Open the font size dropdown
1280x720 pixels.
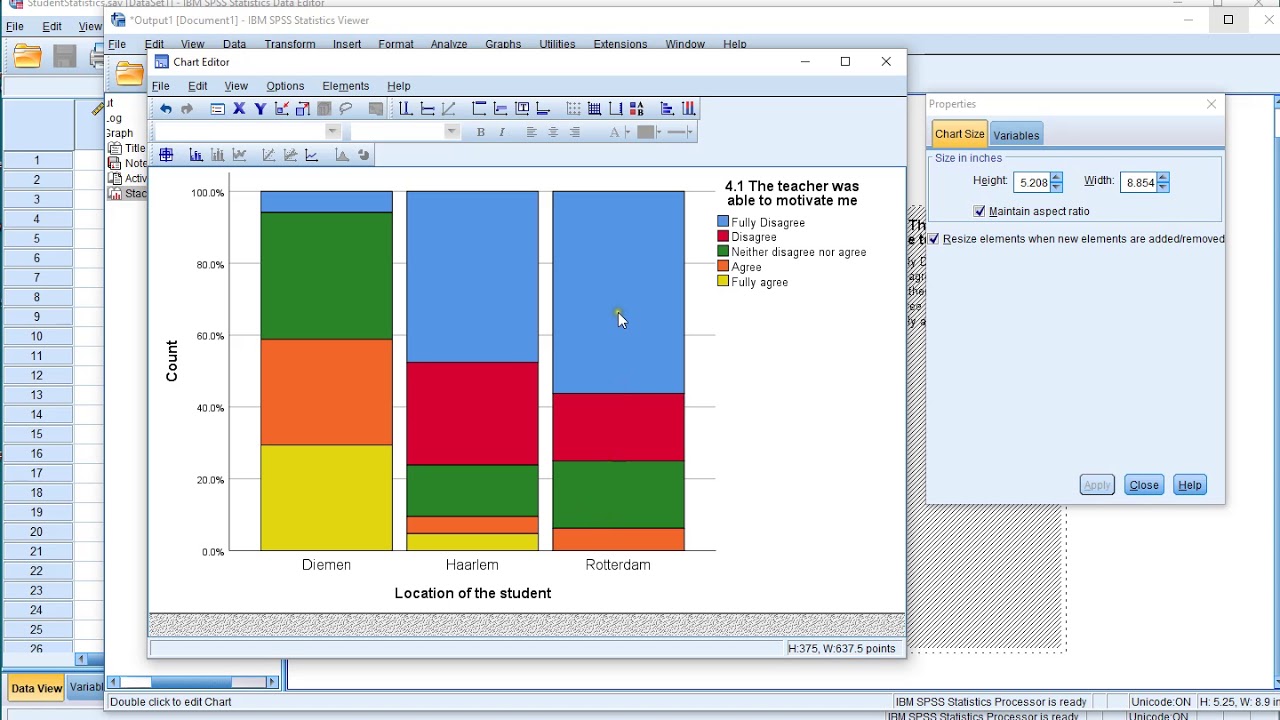(x=452, y=132)
